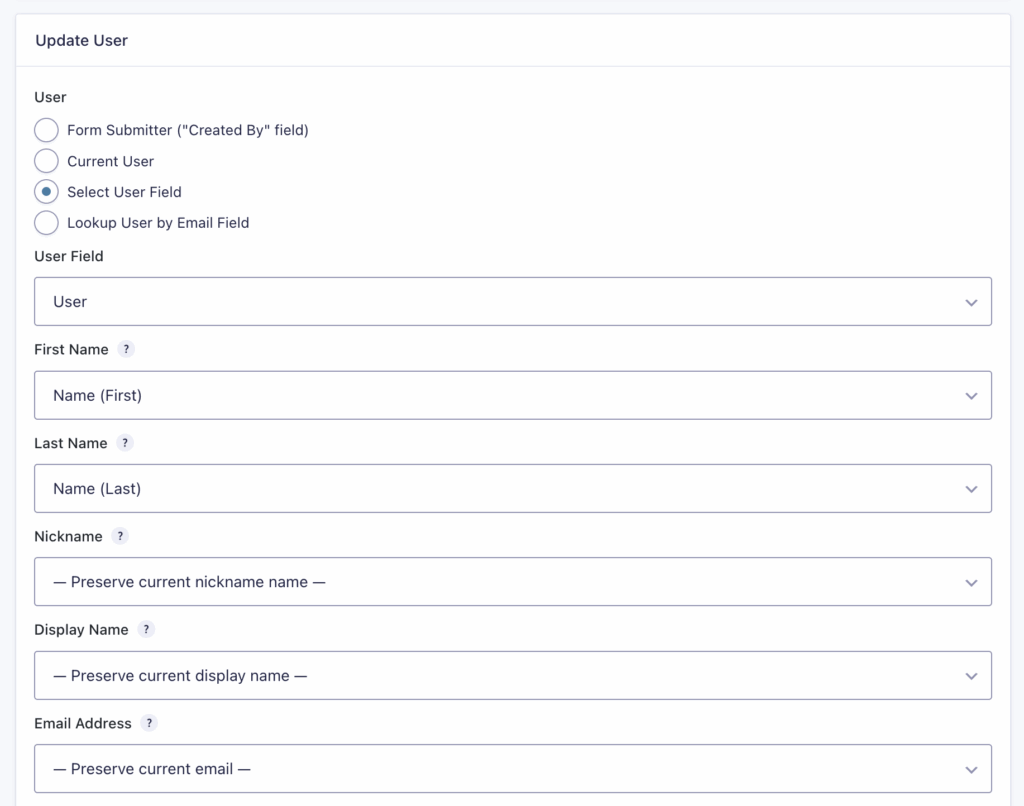Viewport: 1024px width, 806px height.
Task: Click the help icon next to Nickname
Action: 120,536
